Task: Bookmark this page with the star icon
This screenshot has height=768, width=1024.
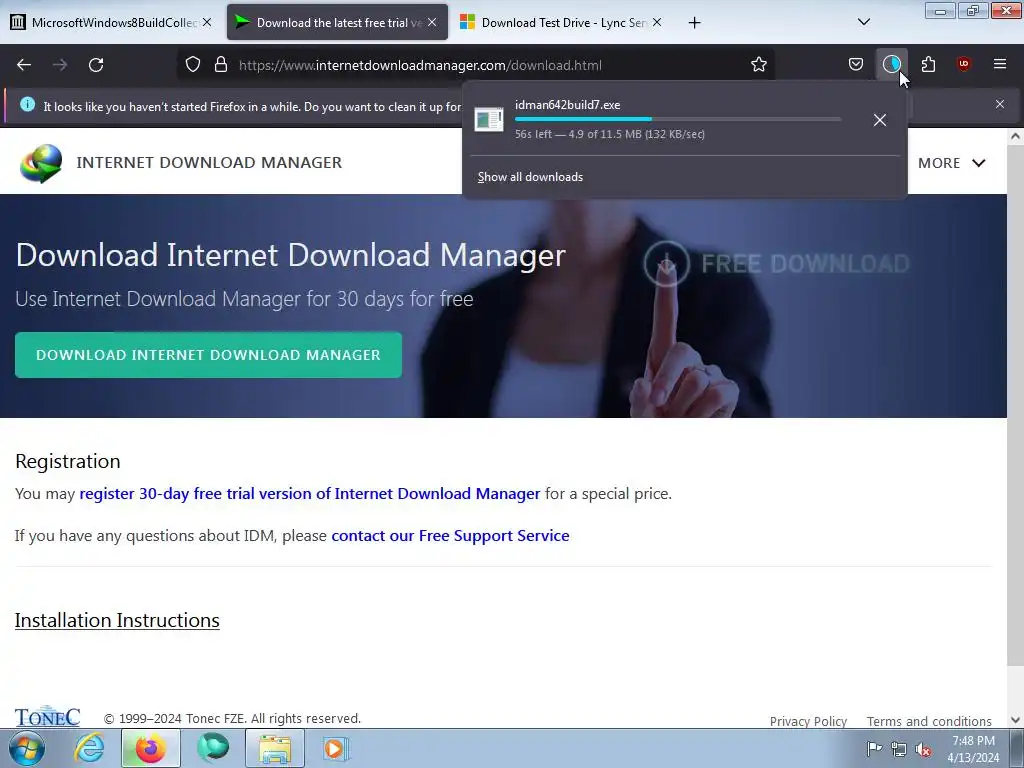Action: 758,65
